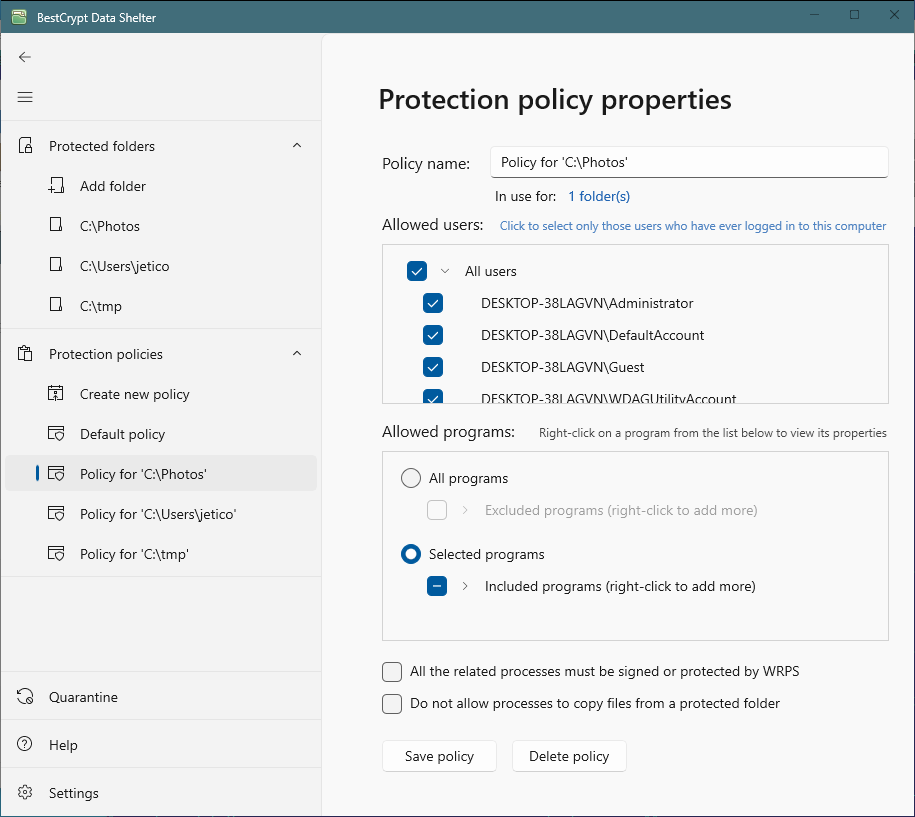
Task: Select the Administrator user row text
Action: (587, 303)
